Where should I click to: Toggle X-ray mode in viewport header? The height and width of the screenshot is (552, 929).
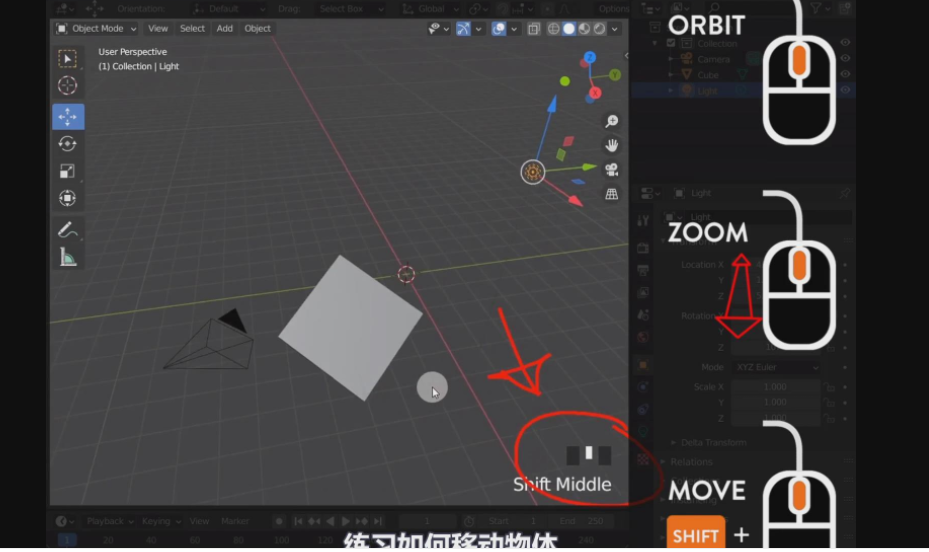534,29
